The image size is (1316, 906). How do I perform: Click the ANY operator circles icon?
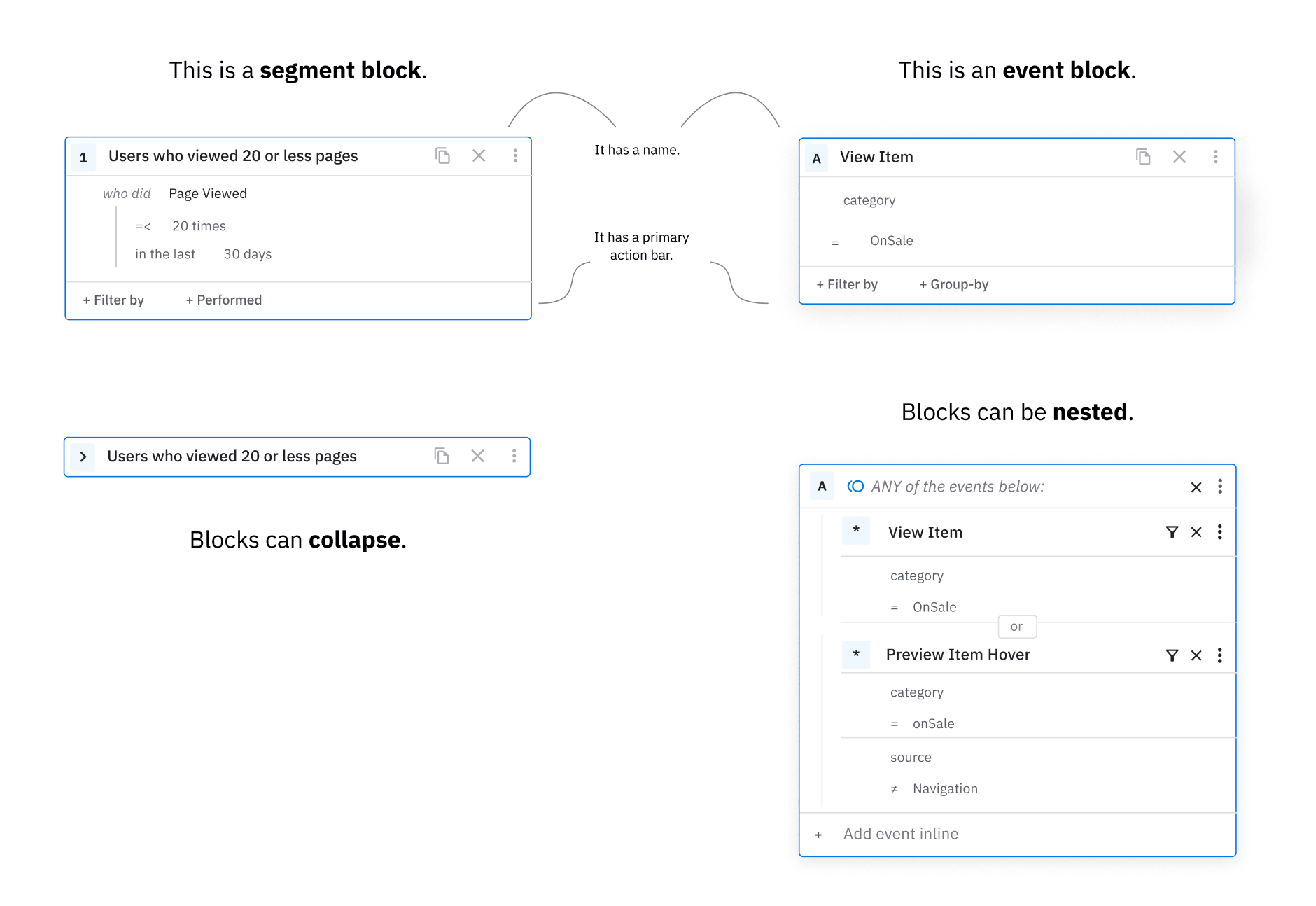[x=855, y=485]
